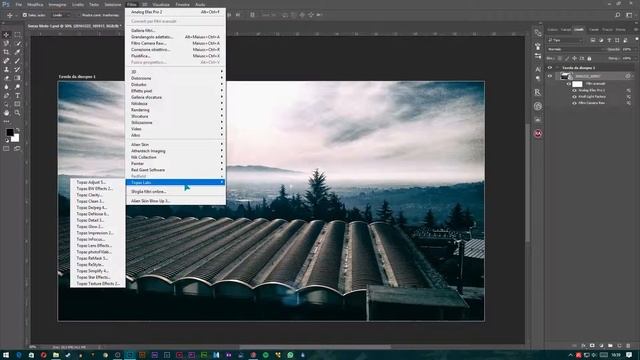This screenshot has width=640, height=360.
Task: Select the Lasso tool
Action: pyautogui.click(x=6, y=43)
